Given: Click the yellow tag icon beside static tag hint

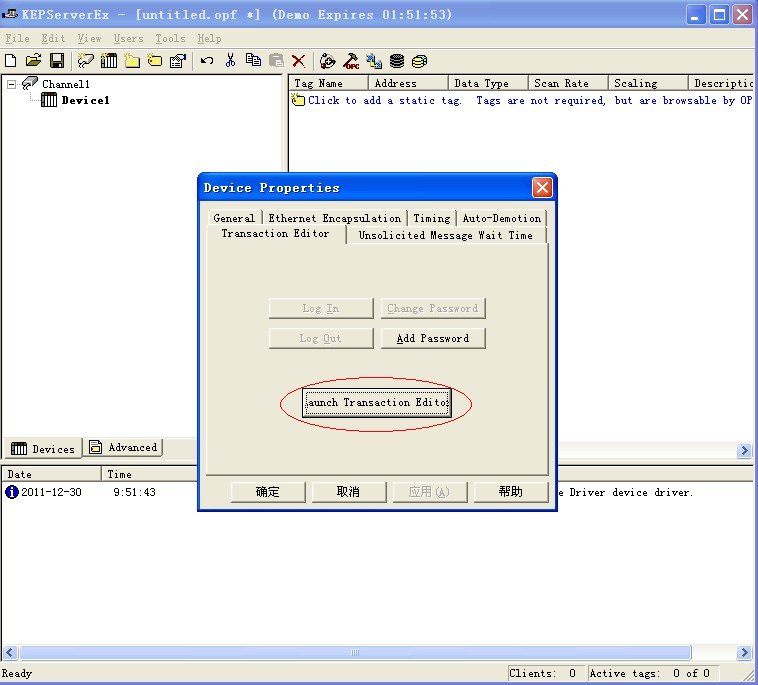Looking at the screenshot, I should point(298,100).
